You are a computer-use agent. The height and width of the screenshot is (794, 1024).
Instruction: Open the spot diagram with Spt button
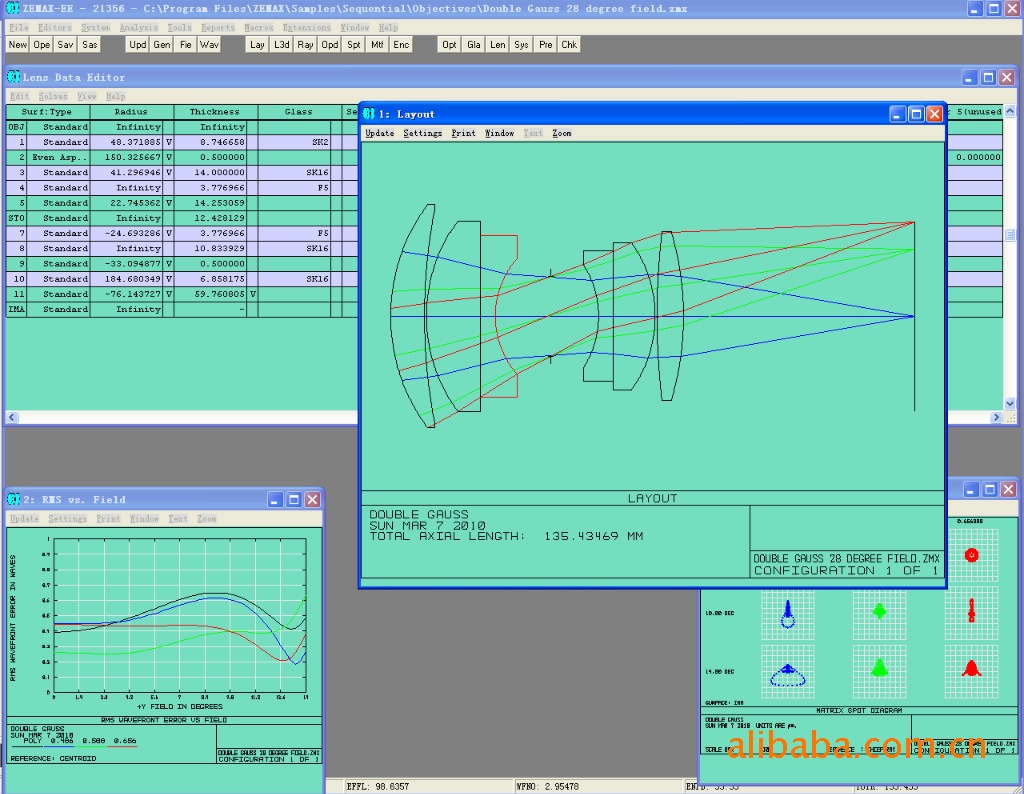(353, 44)
